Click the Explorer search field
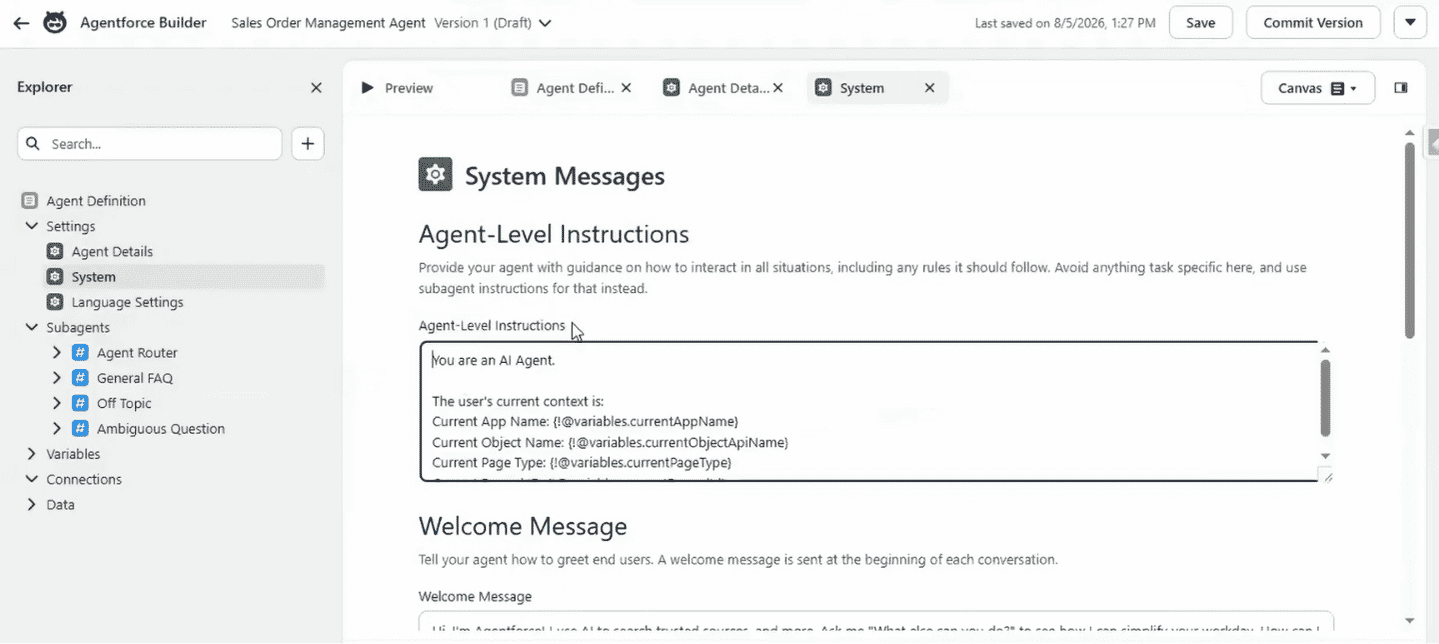Screen dimensions: 1439x644 click(x=150, y=144)
